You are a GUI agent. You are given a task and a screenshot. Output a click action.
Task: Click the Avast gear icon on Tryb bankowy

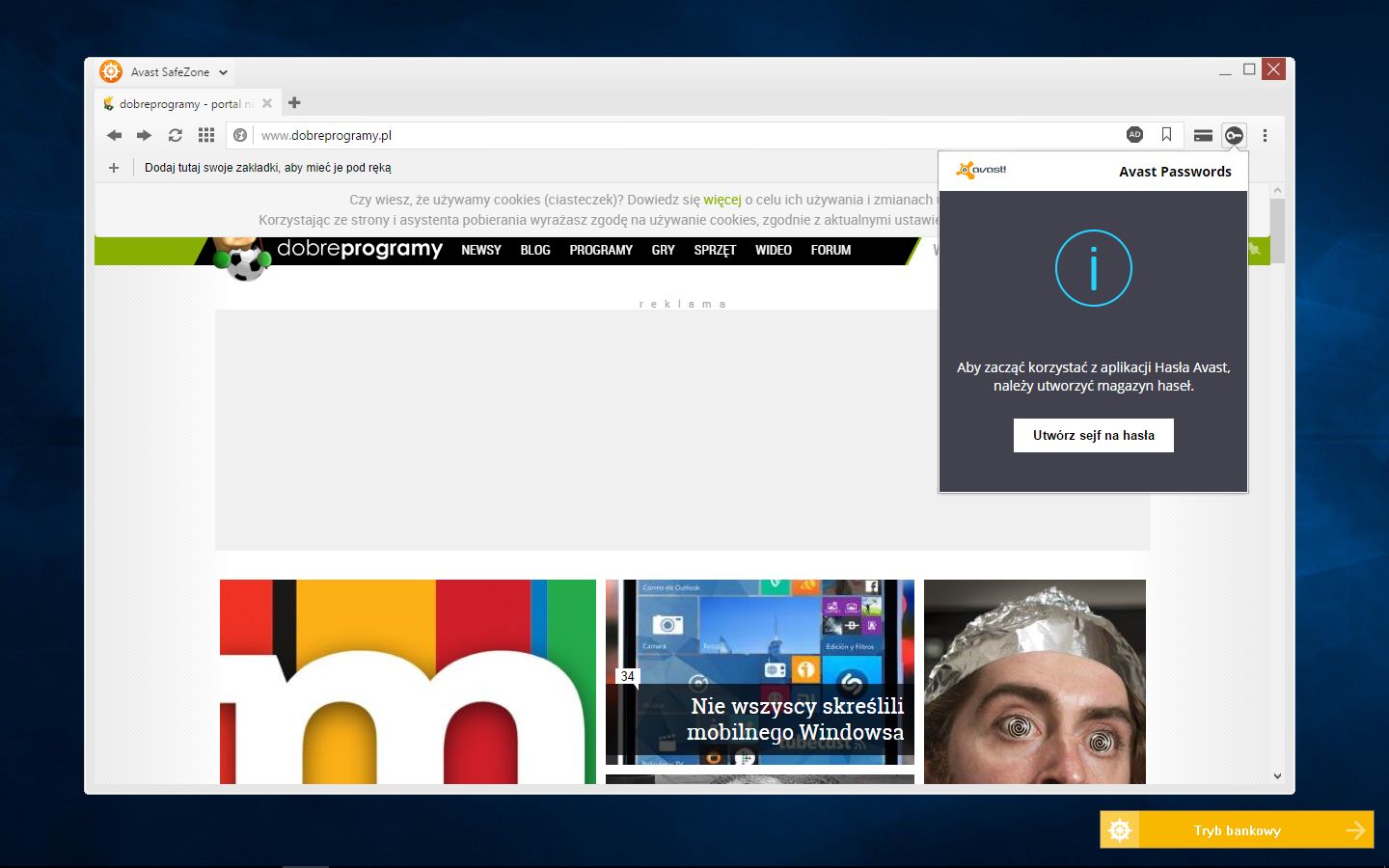pos(1119,829)
